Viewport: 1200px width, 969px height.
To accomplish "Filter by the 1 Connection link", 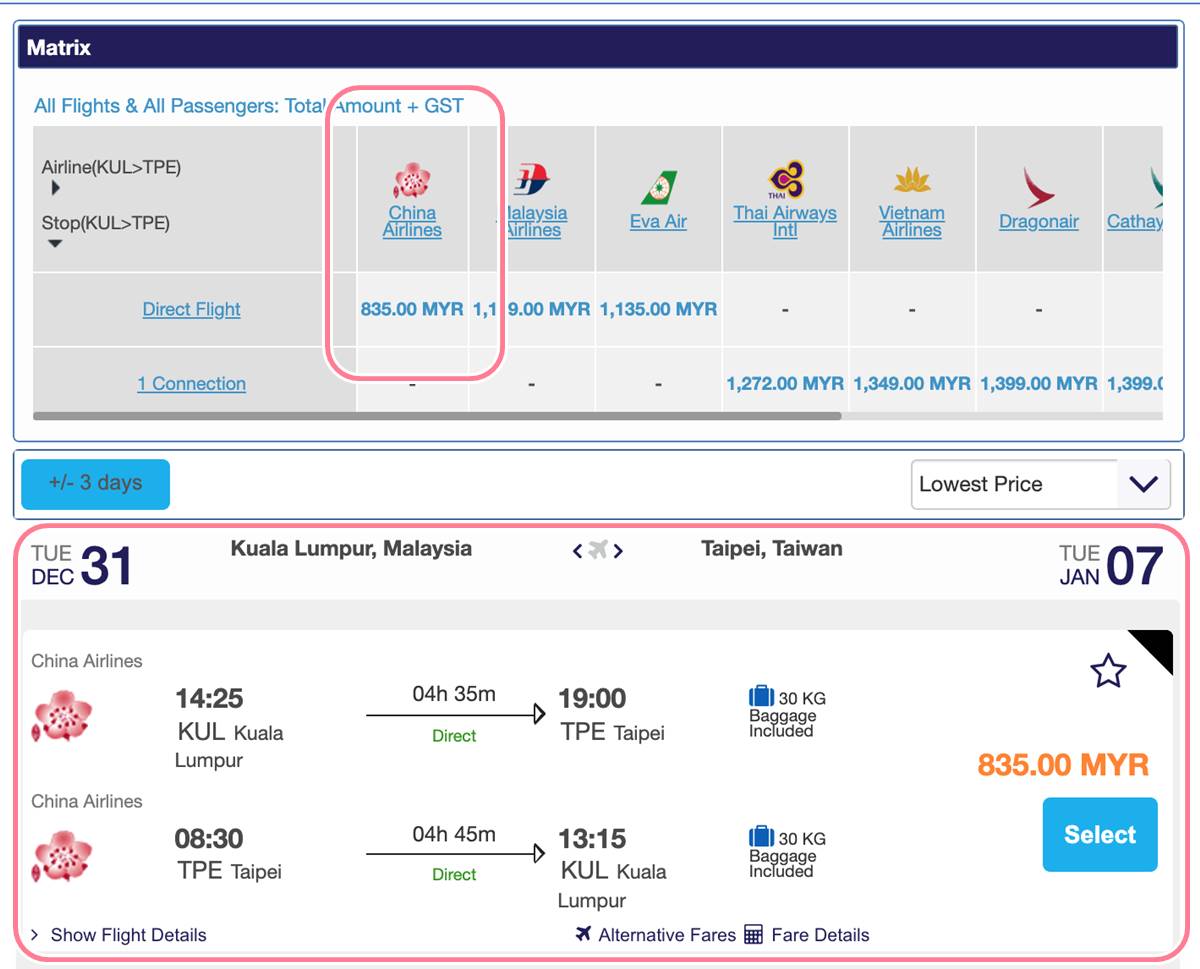I will tap(192, 384).
